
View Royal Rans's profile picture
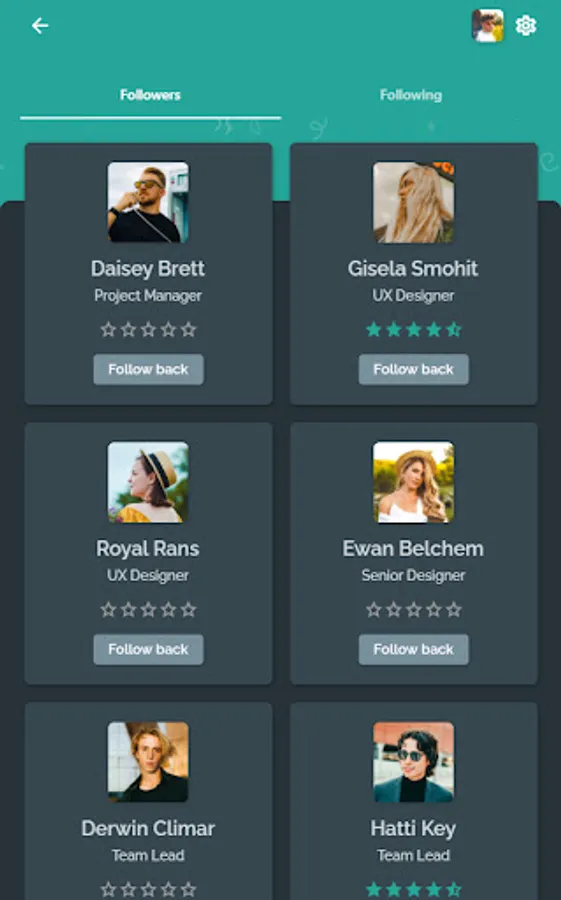click(x=148, y=482)
